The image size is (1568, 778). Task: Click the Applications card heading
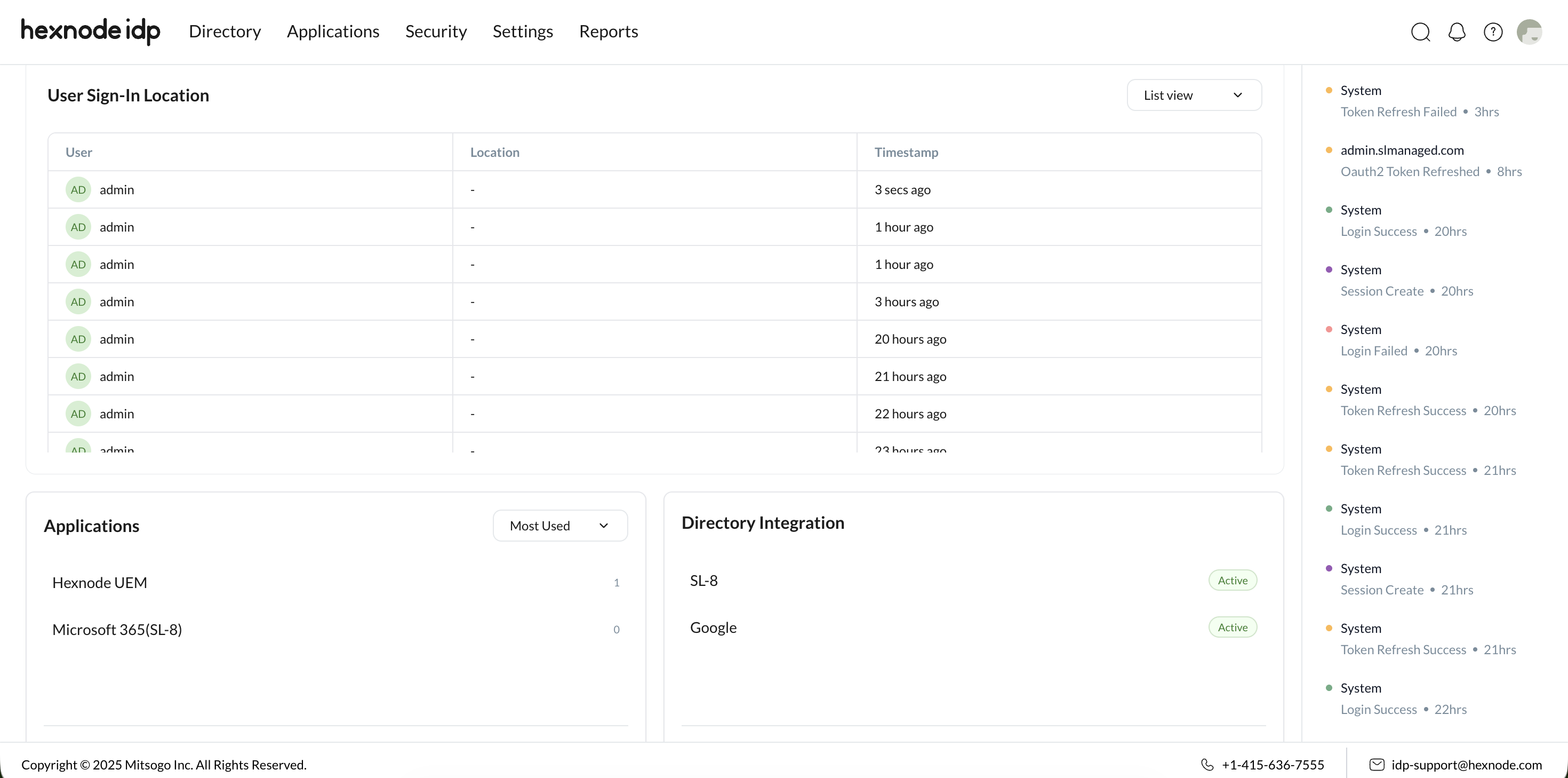tap(91, 526)
